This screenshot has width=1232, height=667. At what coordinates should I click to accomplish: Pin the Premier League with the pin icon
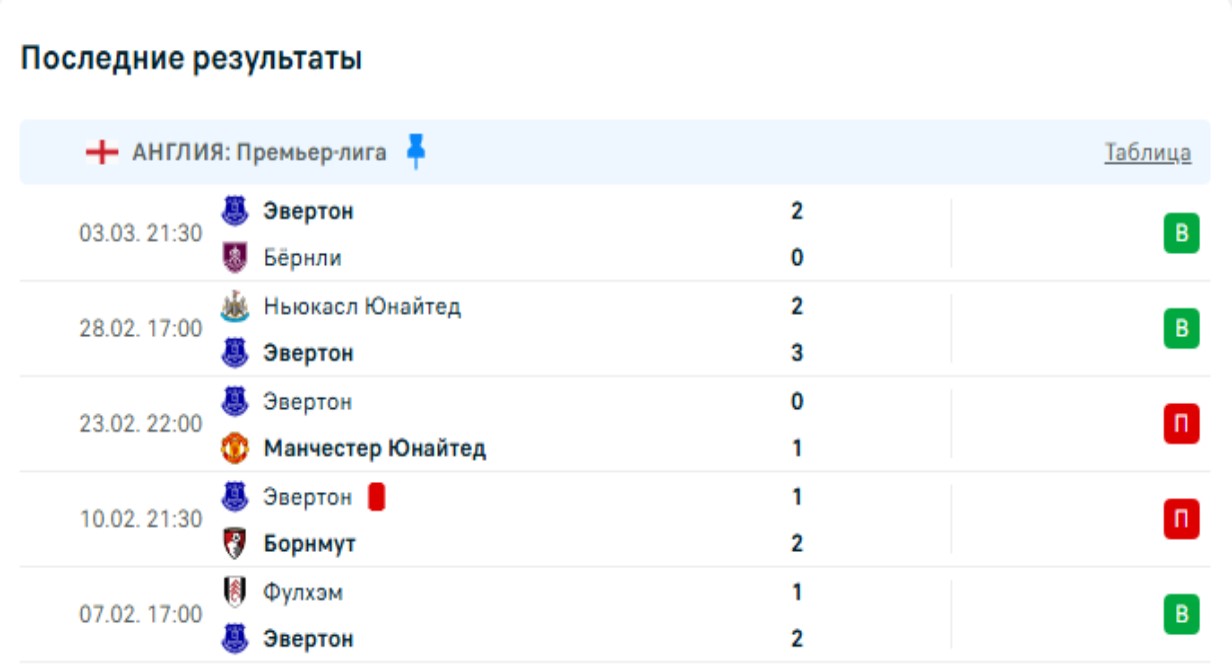point(416,152)
